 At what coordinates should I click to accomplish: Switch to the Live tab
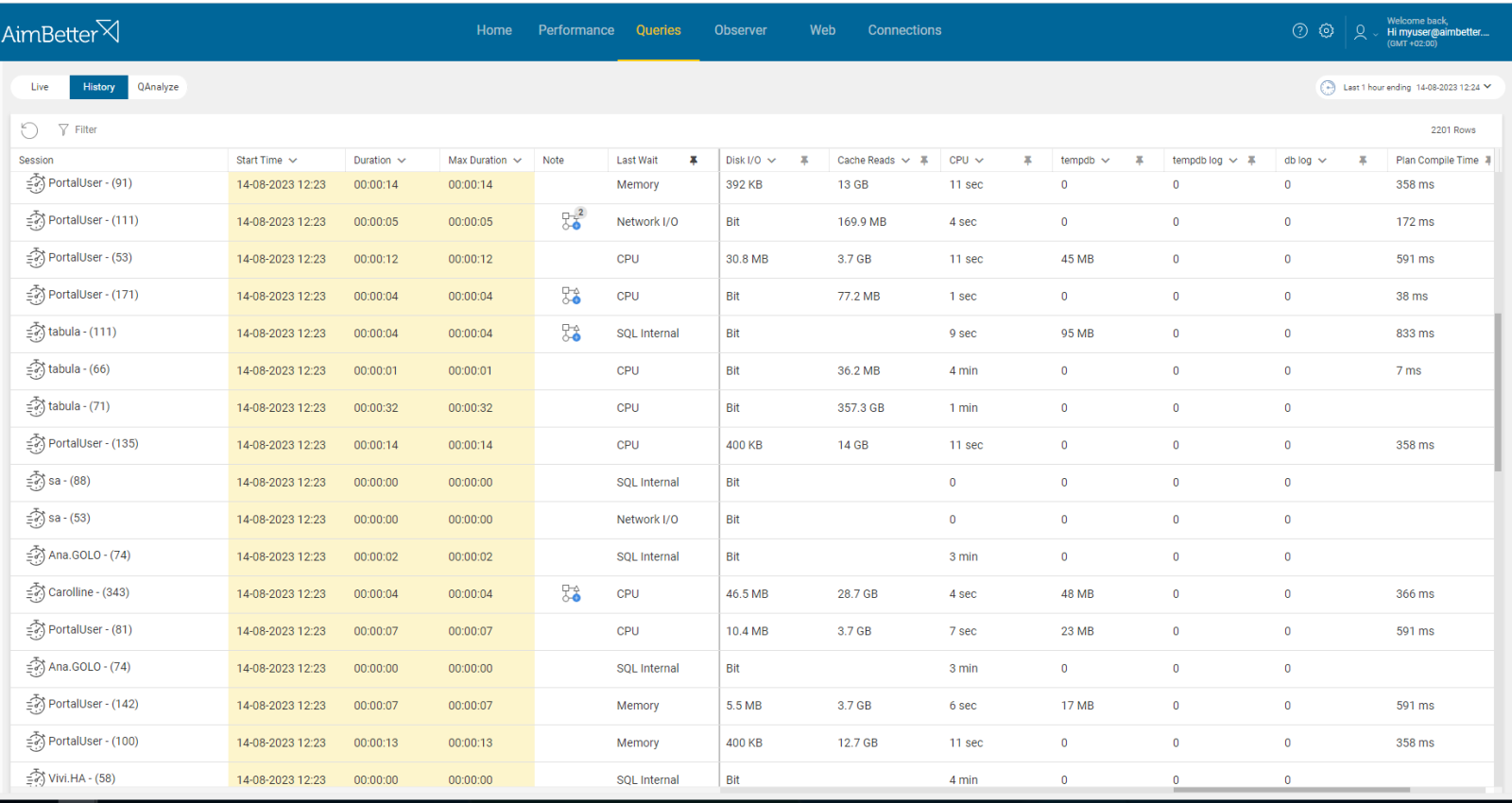[x=40, y=87]
